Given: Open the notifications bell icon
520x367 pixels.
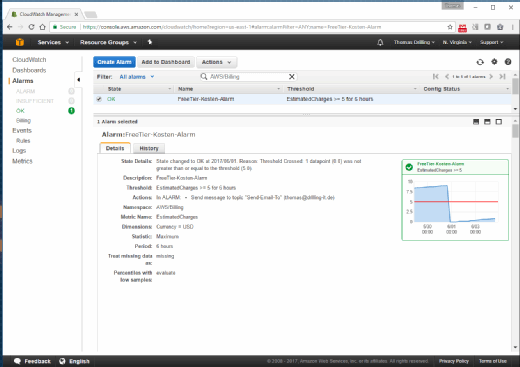Looking at the screenshot, I should pyautogui.click(x=380, y=42).
